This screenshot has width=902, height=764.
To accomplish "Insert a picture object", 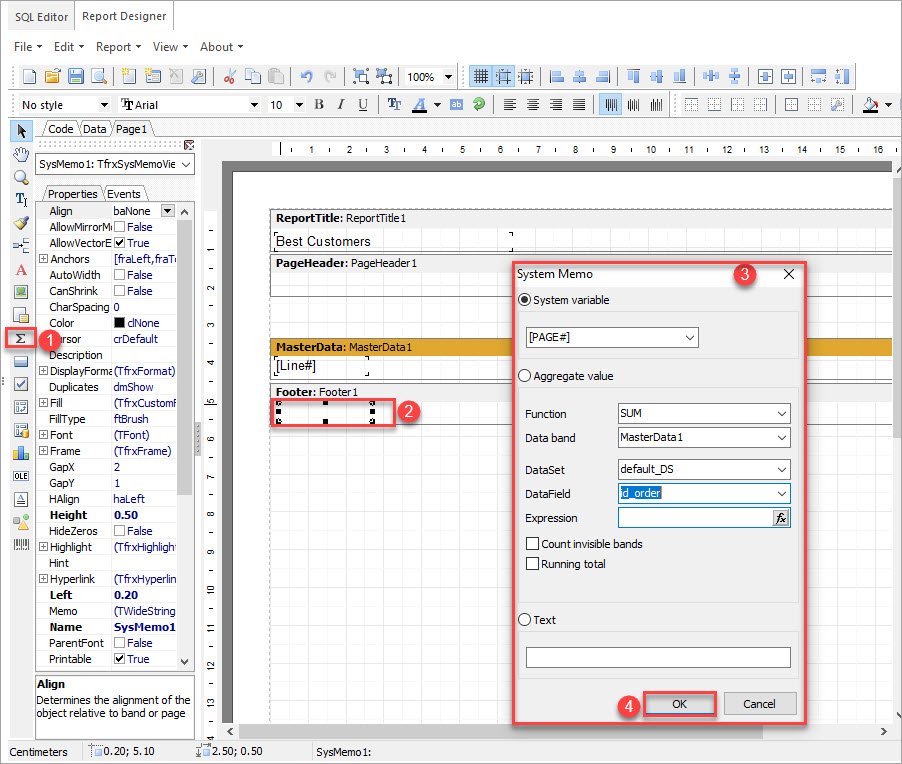I will tap(21, 292).
